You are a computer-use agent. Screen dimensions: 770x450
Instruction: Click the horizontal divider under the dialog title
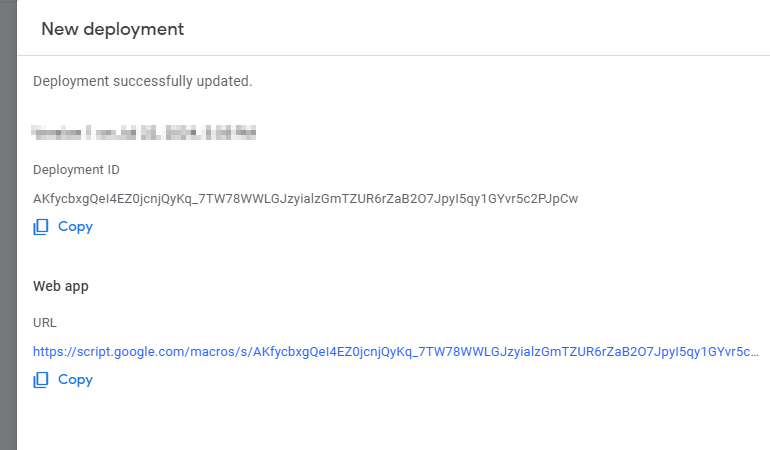pos(393,55)
